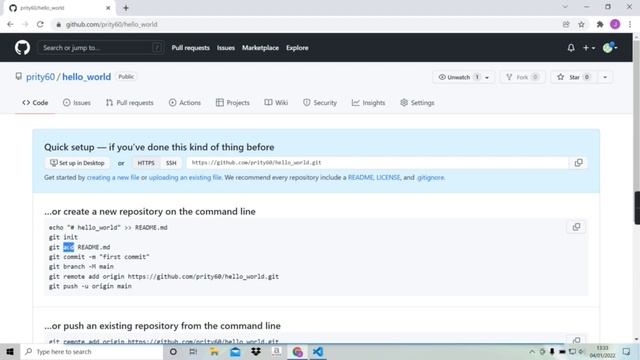Click the Unwatch button
The height and width of the screenshot is (360, 640).
tap(458, 77)
